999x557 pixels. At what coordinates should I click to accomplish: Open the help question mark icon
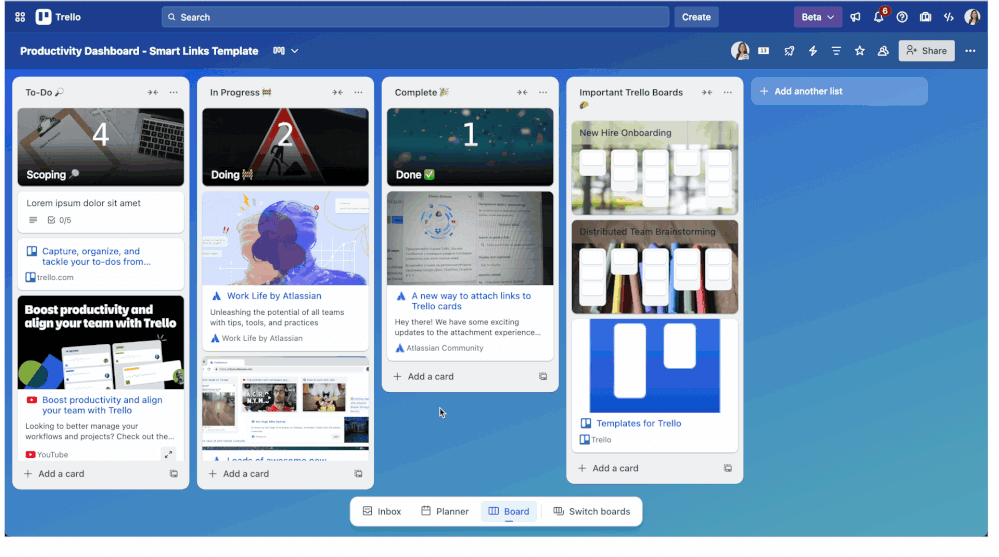902,17
